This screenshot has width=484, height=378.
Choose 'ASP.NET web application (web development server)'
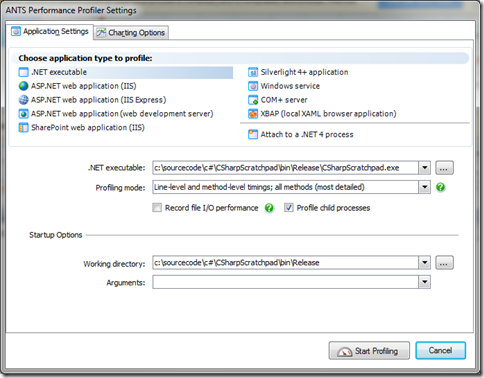click(x=116, y=114)
